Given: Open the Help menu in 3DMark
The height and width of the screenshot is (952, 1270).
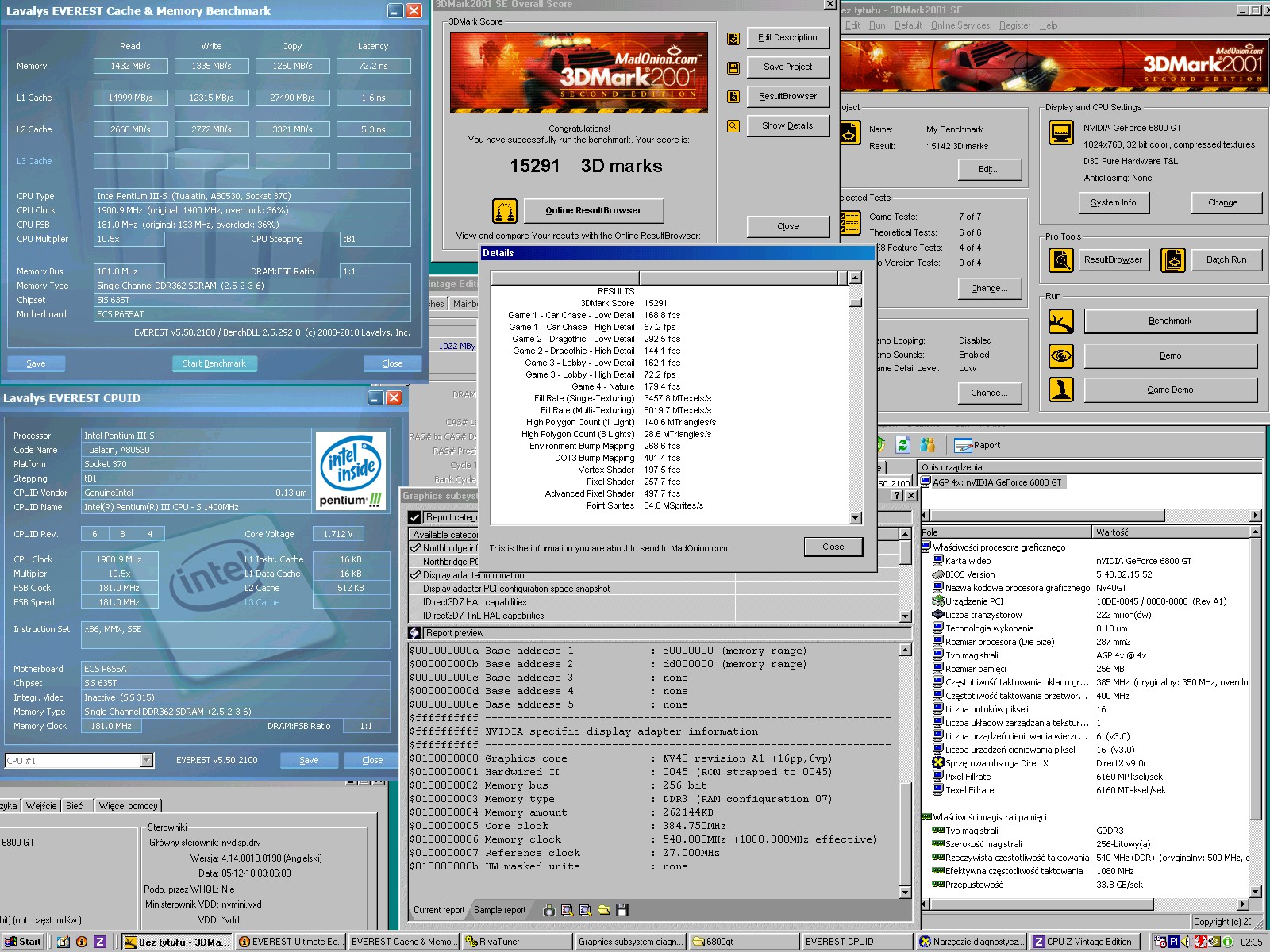Looking at the screenshot, I should (x=1049, y=25).
